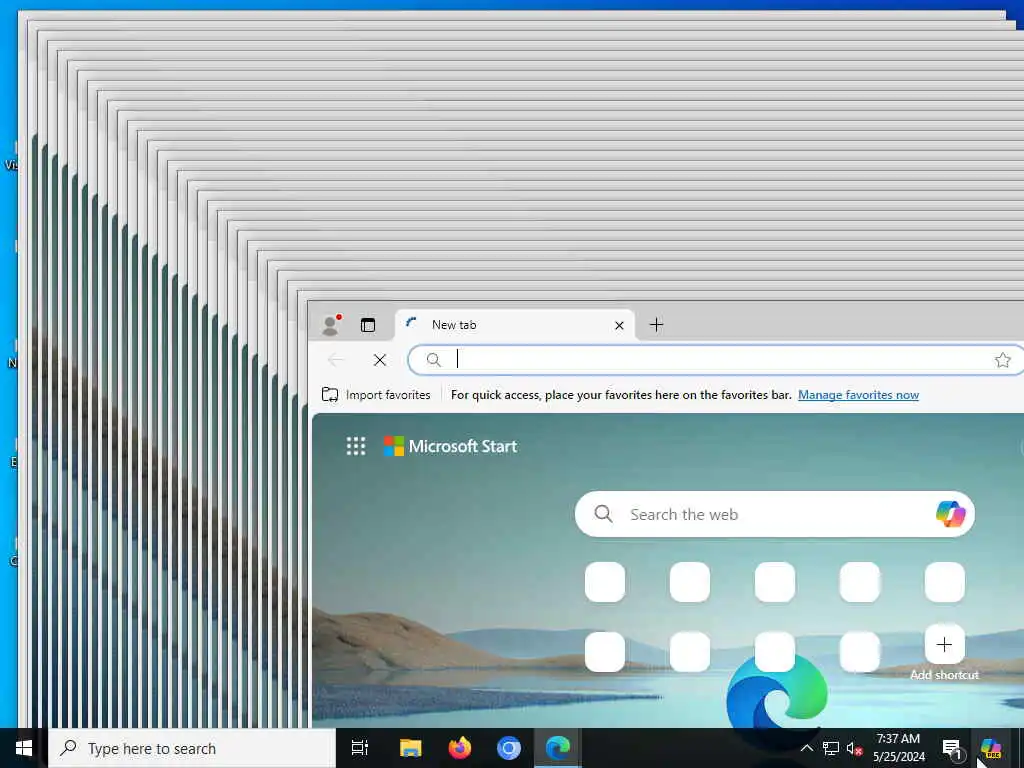Viewport: 1024px width, 768px height.
Task: Click the Copilot preview taskbar icon
Action: [991, 748]
